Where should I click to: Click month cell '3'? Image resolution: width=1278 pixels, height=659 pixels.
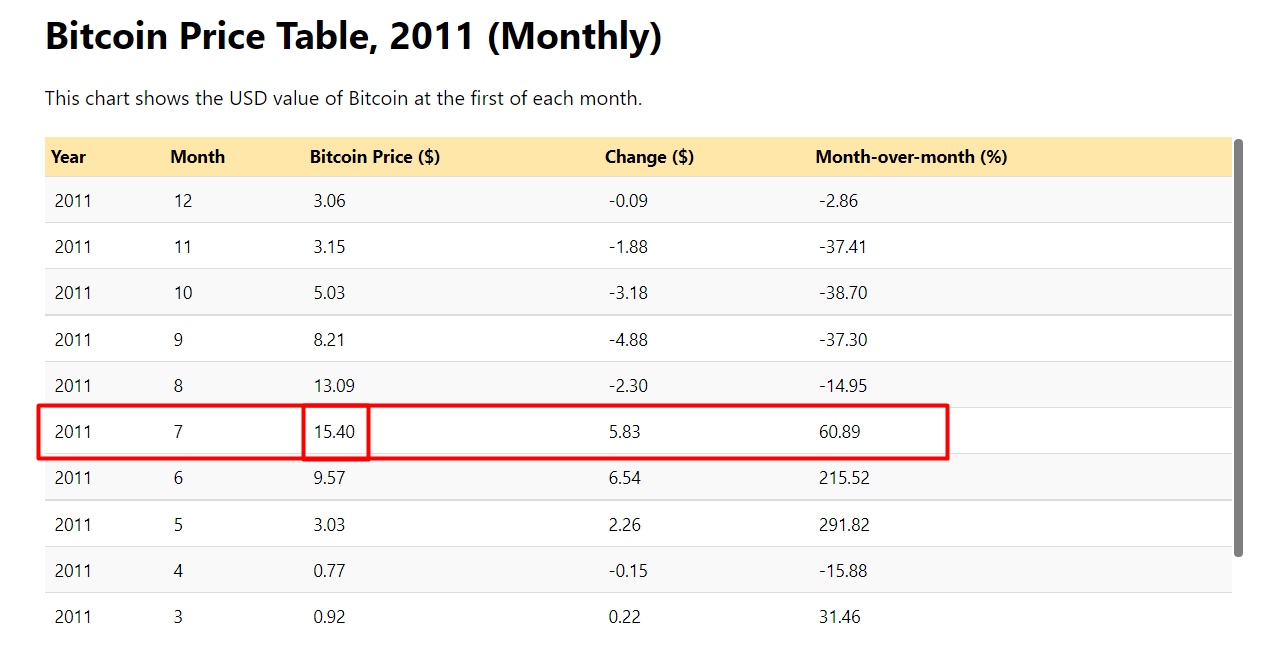[178, 617]
